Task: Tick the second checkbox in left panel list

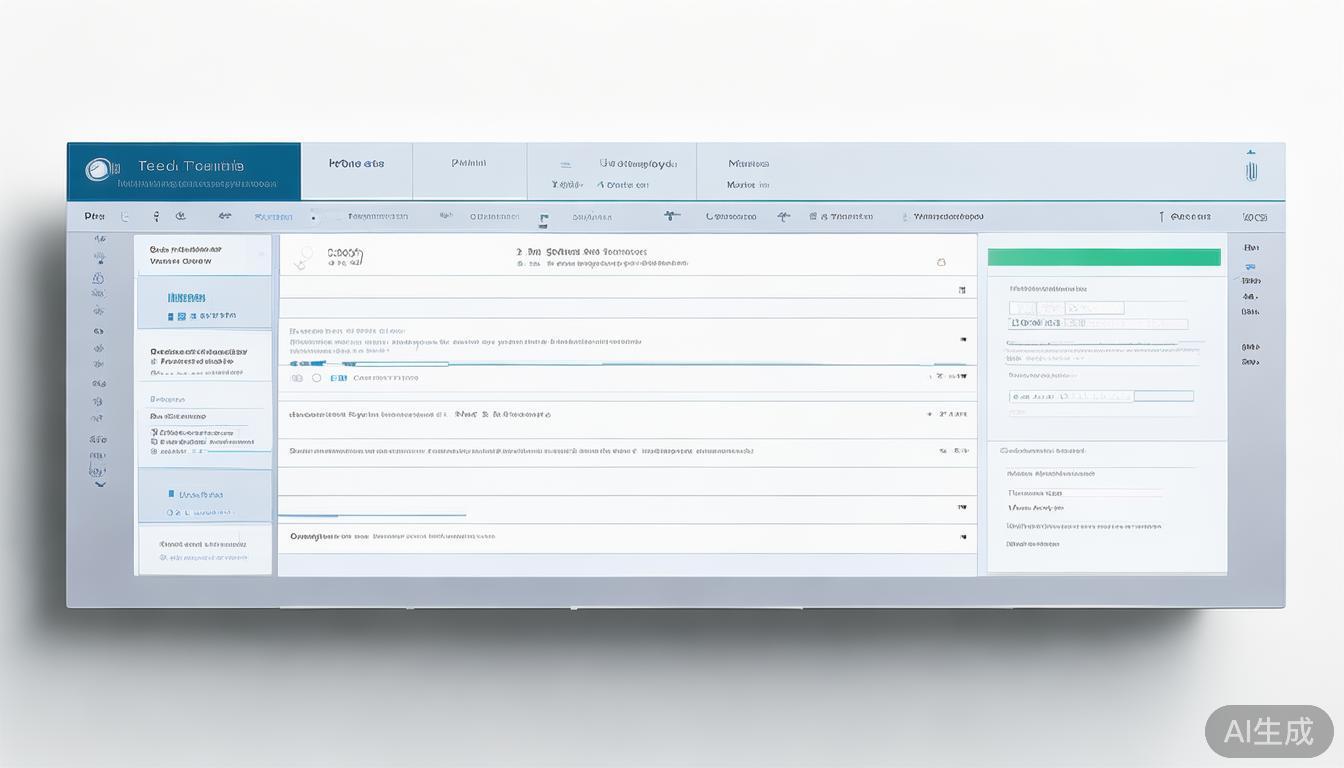Action: (x=154, y=442)
